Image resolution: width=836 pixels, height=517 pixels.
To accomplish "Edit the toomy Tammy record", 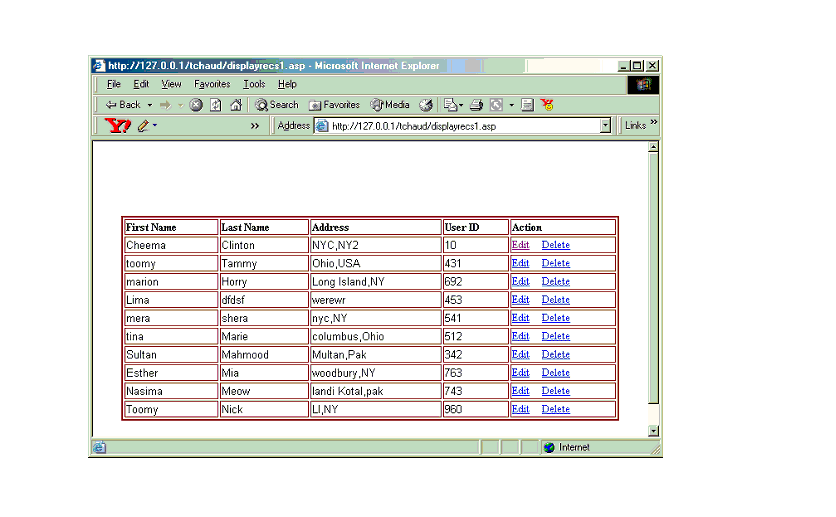I will (x=520, y=263).
